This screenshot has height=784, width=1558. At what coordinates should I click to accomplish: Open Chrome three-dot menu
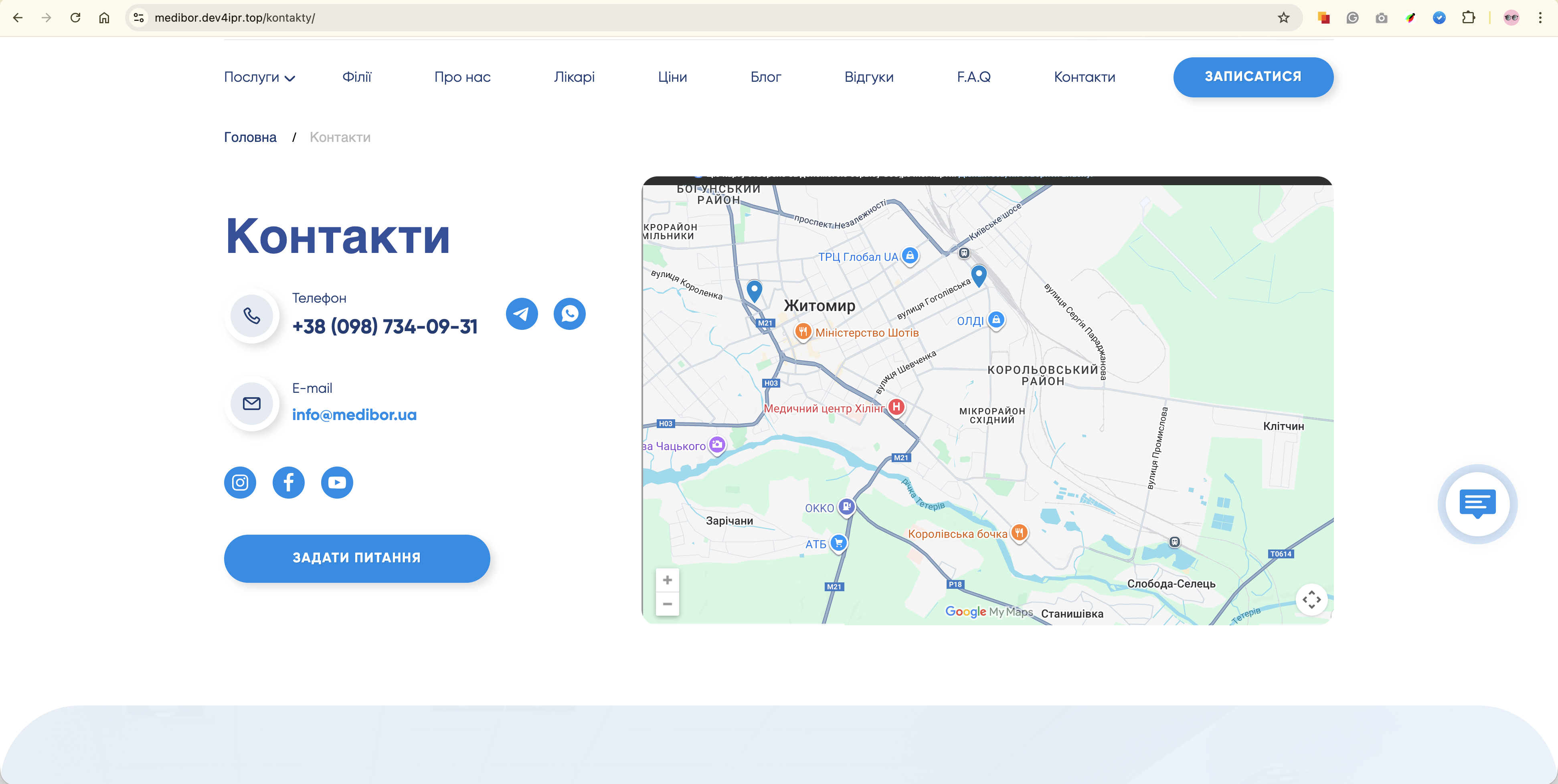pos(1540,18)
